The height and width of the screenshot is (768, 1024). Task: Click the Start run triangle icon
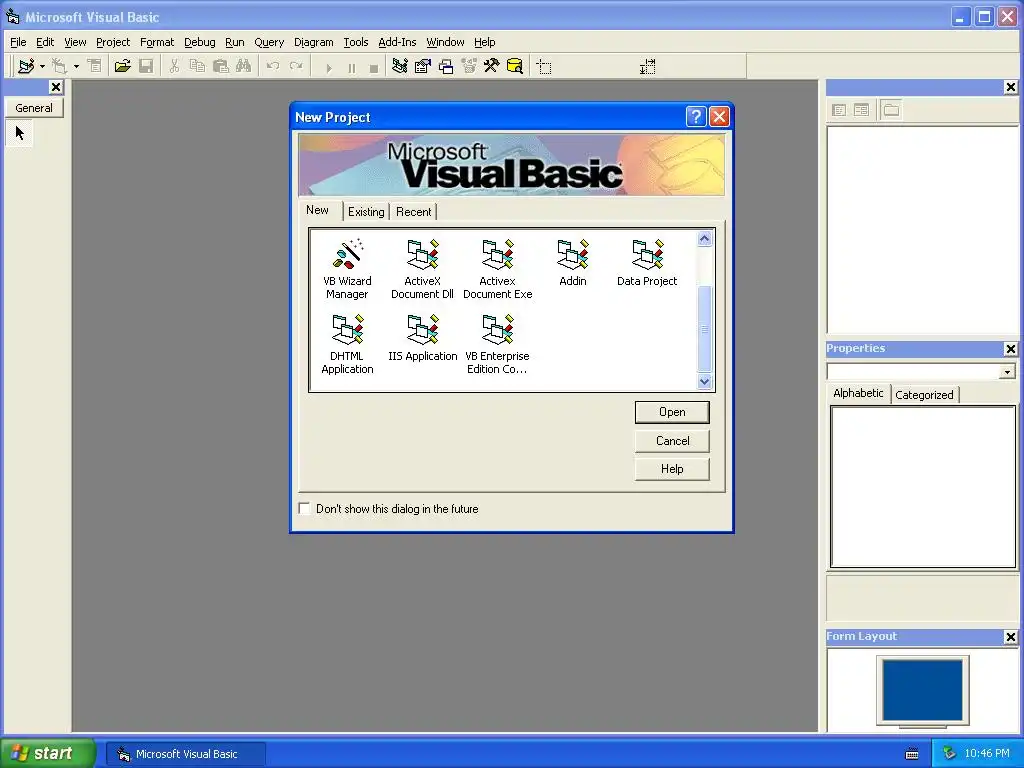(328, 67)
